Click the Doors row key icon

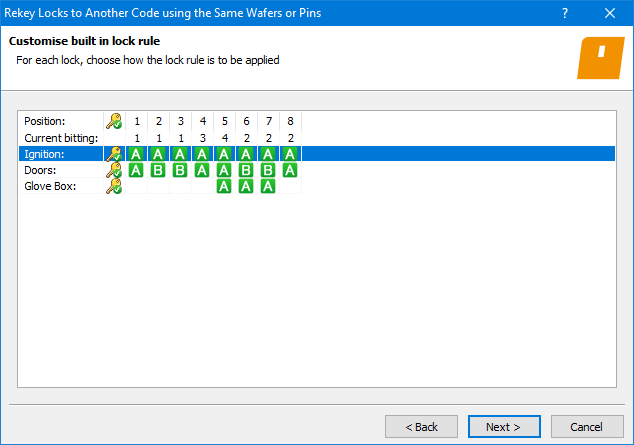[x=114, y=170]
